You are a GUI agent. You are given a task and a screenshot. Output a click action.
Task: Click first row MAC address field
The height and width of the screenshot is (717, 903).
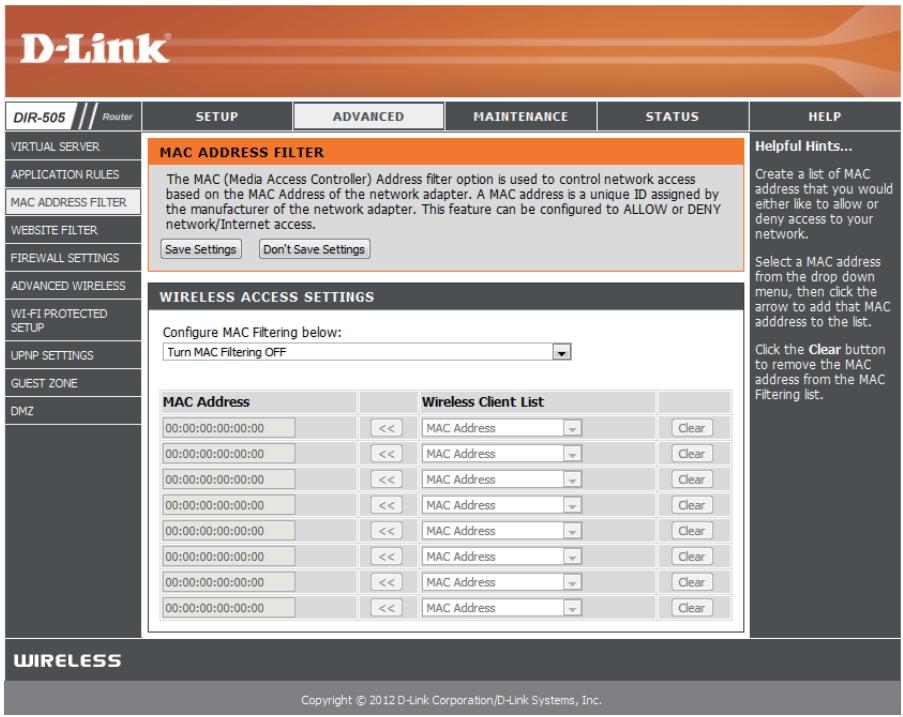[x=229, y=428]
